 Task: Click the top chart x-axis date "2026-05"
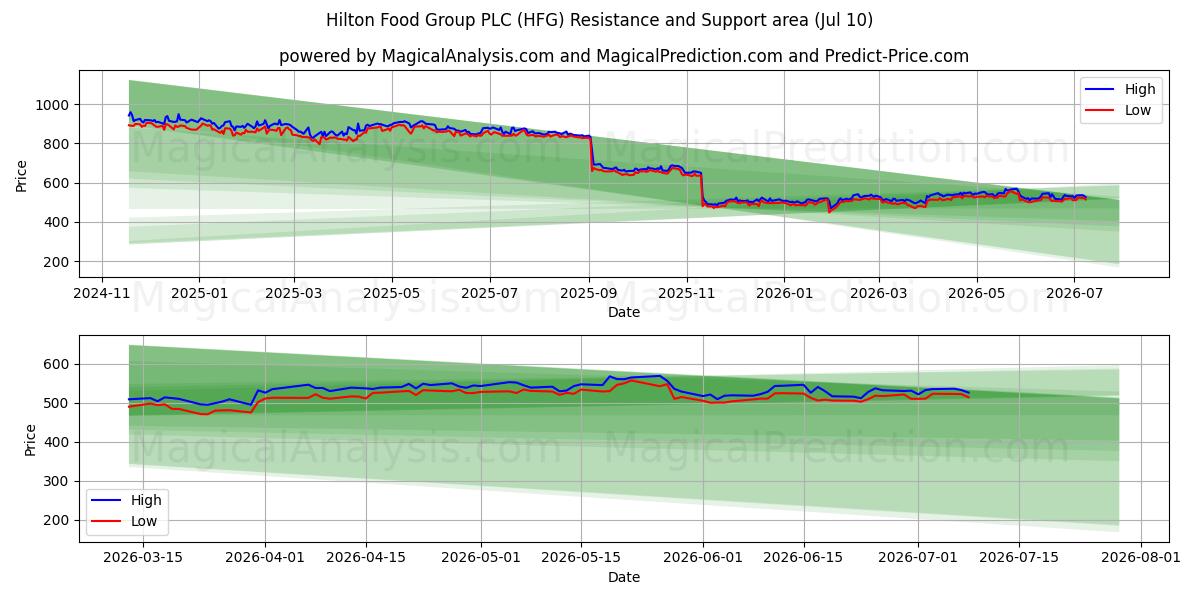[976, 294]
